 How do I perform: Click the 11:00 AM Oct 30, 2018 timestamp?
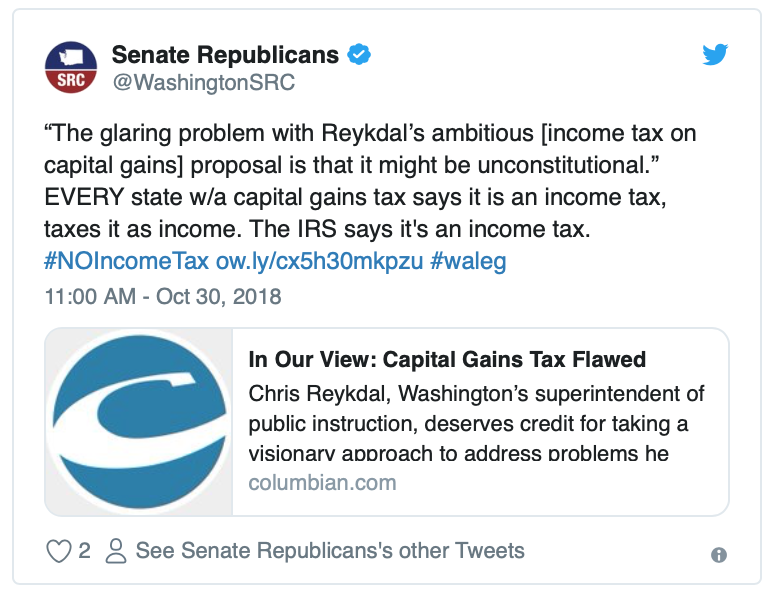click(x=163, y=297)
